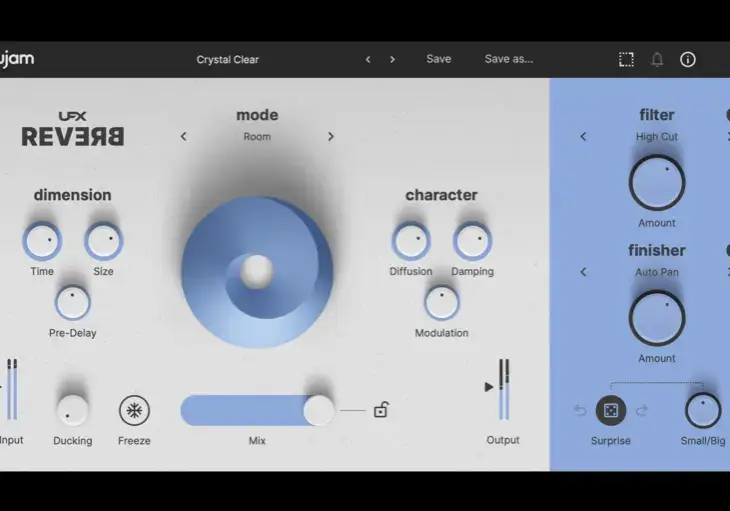Viewport: 730px width, 511px height.
Task: Click the Time knob
Action: [x=42, y=241]
